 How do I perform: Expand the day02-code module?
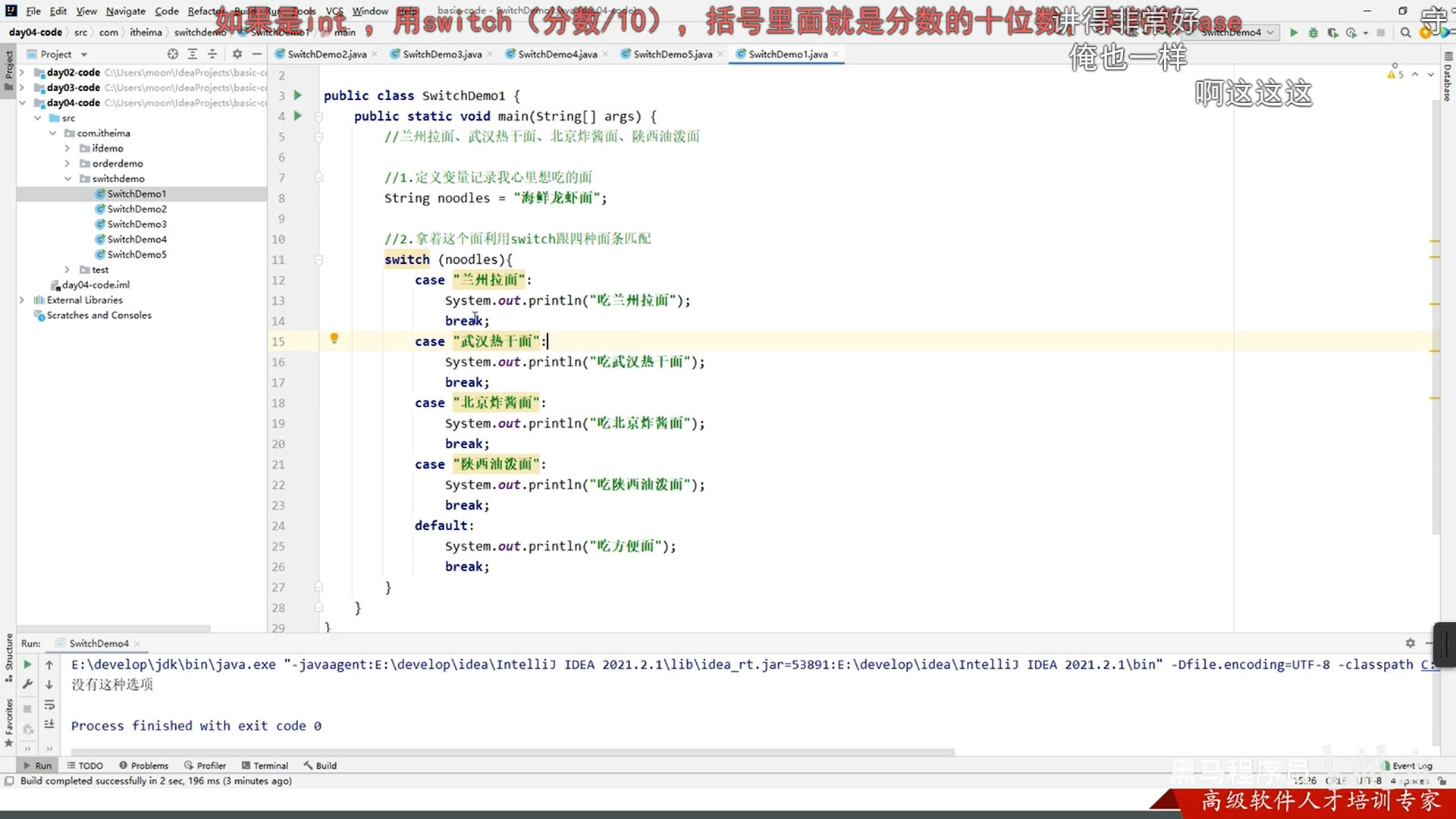coord(22,72)
